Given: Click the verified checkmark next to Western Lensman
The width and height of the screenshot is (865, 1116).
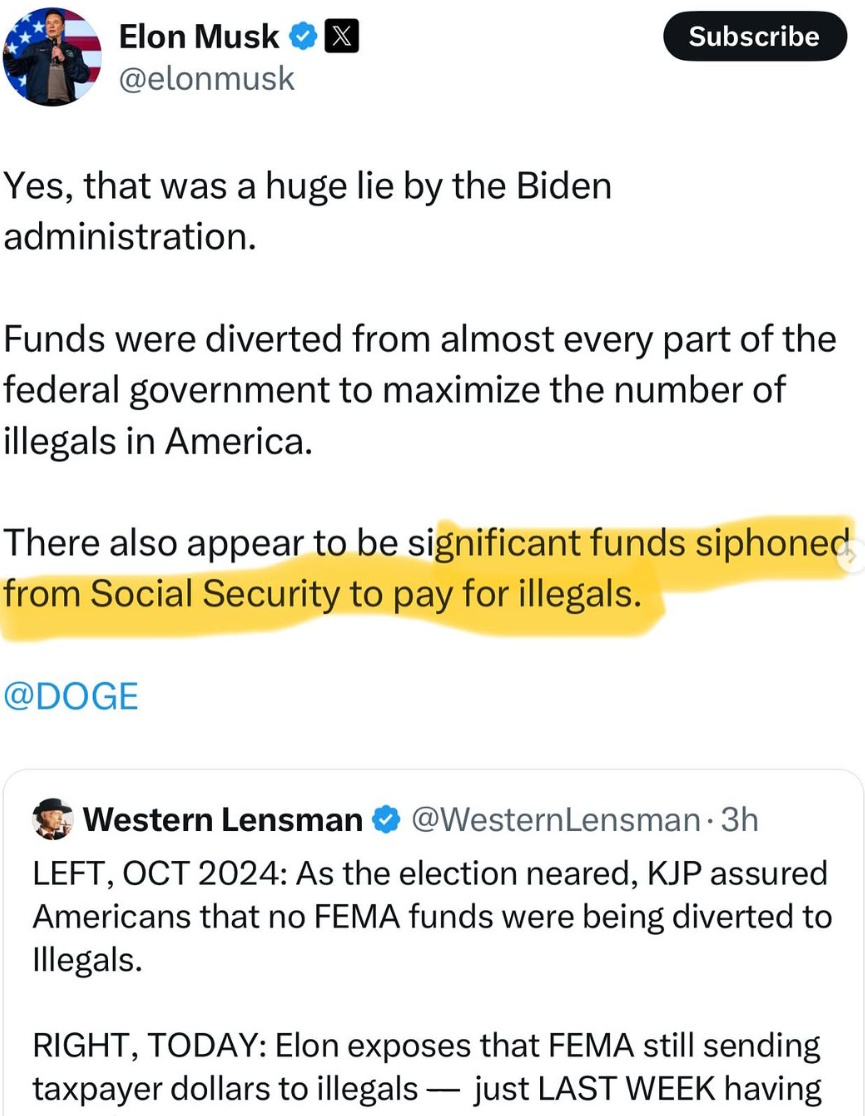Looking at the screenshot, I should click(x=385, y=820).
